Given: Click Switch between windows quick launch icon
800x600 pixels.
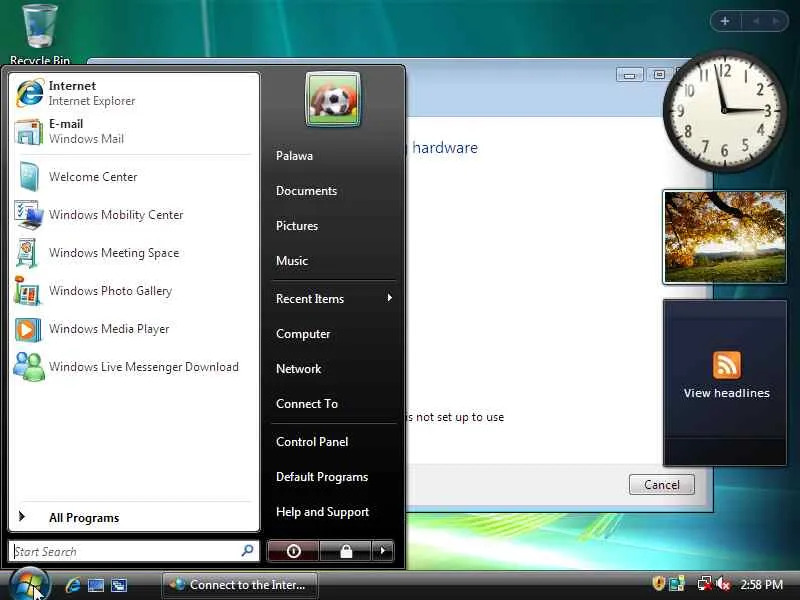Looking at the screenshot, I should click(x=119, y=585).
